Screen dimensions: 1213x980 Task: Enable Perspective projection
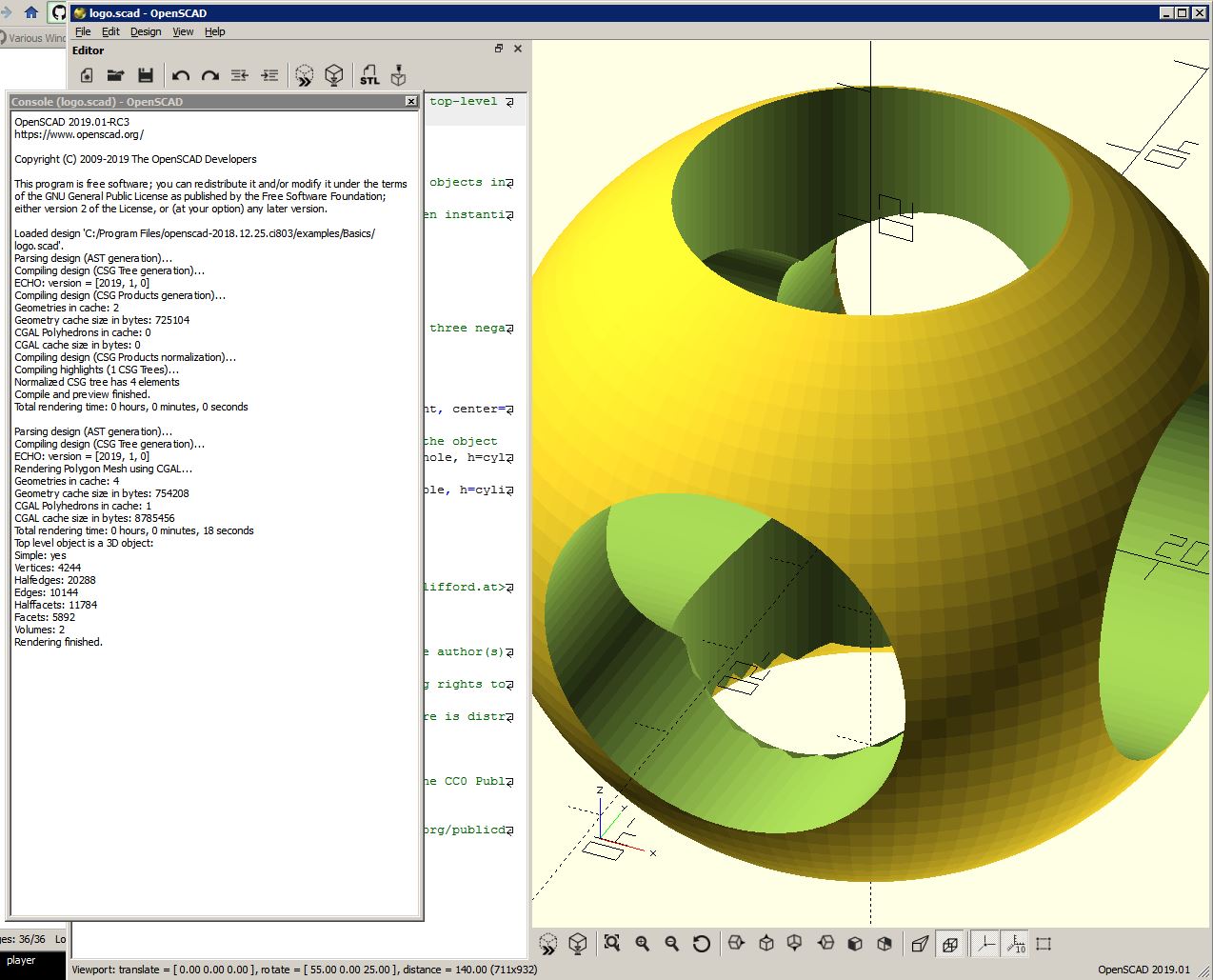(920, 944)
